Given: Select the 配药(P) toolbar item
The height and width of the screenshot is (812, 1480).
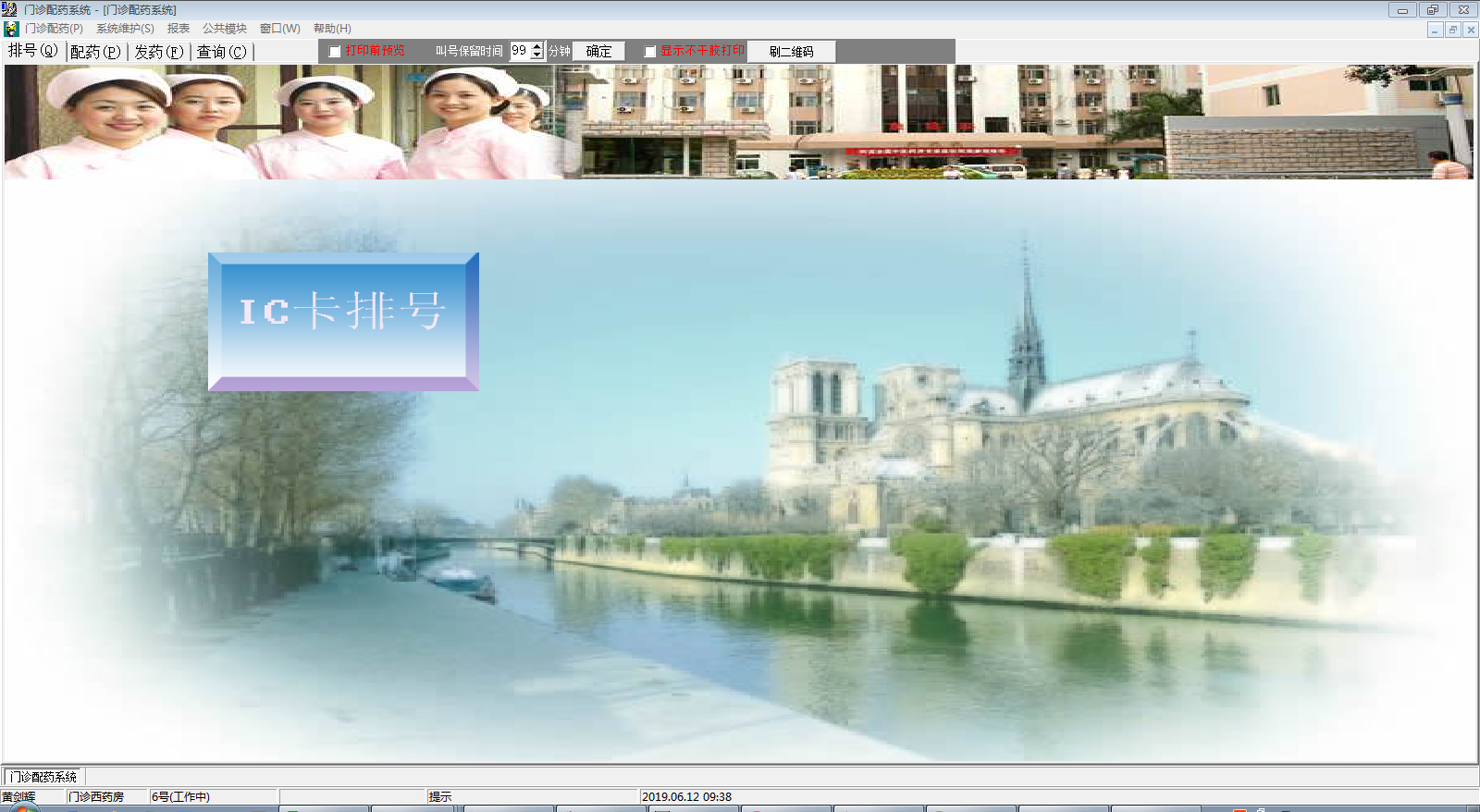Looking at the screenshot, I should coord(95,52).
